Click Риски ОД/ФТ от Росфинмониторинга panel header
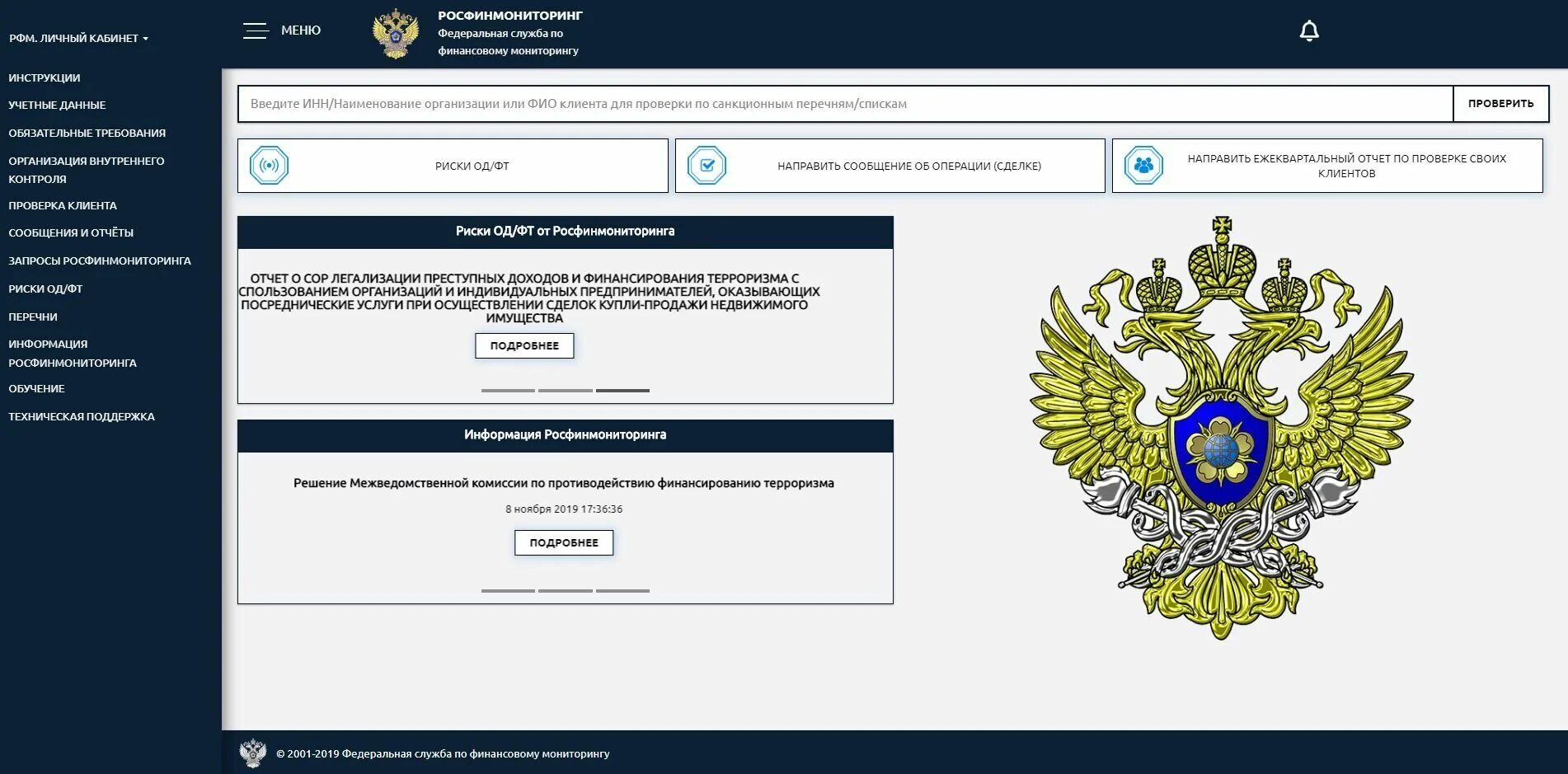The height and width of the screenshot is (774, 1568). pyautogui.click(x=566, y=232)
